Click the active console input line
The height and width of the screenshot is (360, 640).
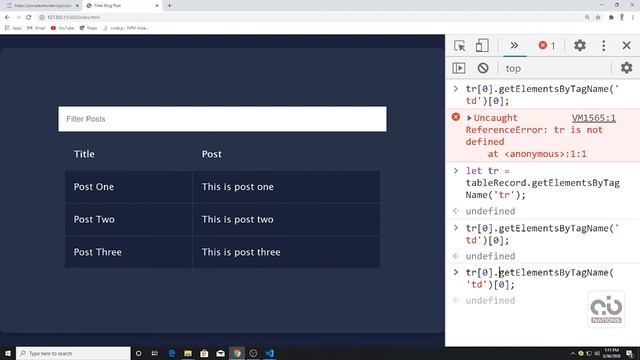coord(540,278)
